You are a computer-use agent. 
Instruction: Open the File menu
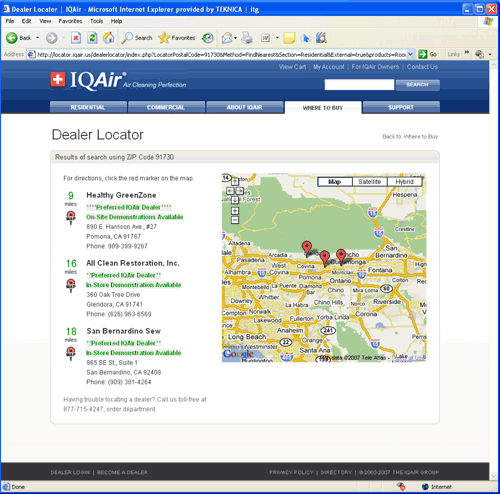[x=10, y=21]
